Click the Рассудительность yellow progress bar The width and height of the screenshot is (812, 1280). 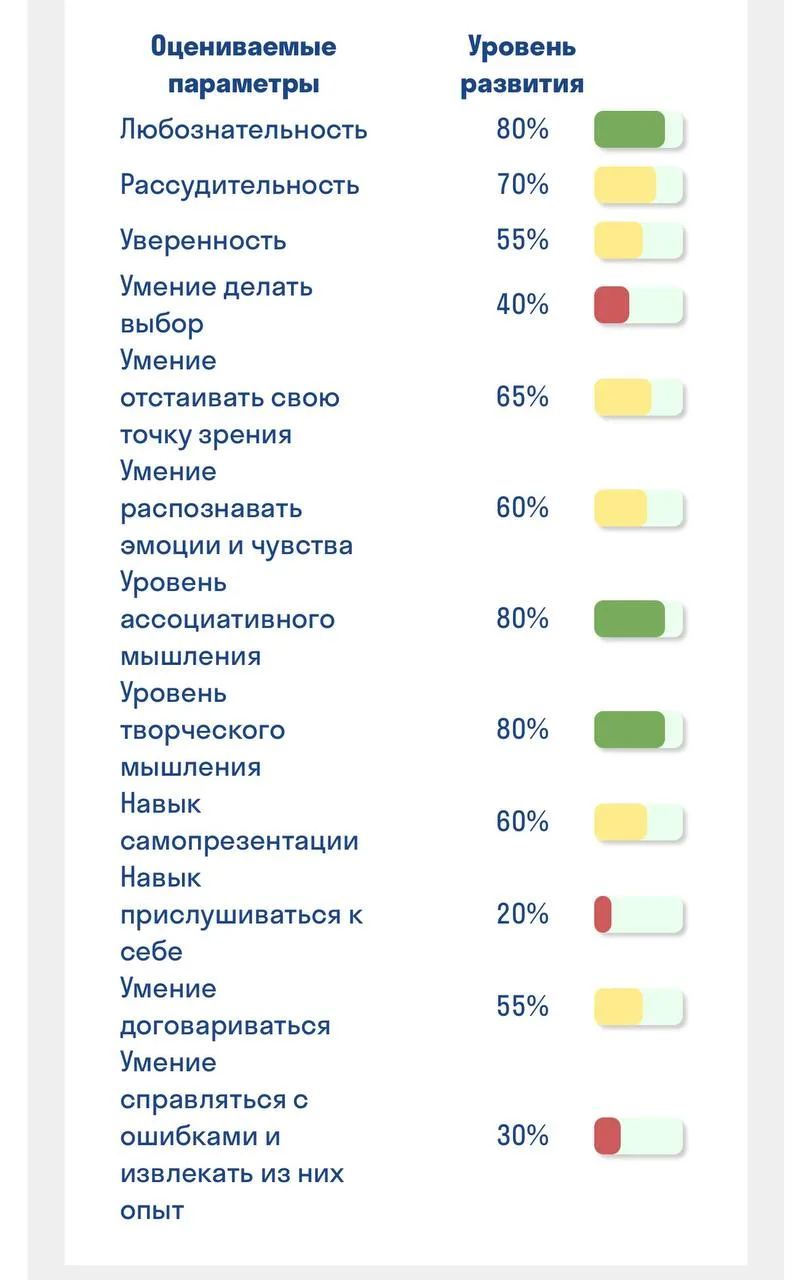(x=638, y=186)
